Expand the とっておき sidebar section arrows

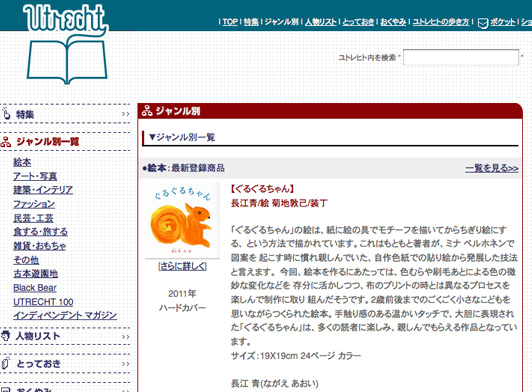coord(126,364)
